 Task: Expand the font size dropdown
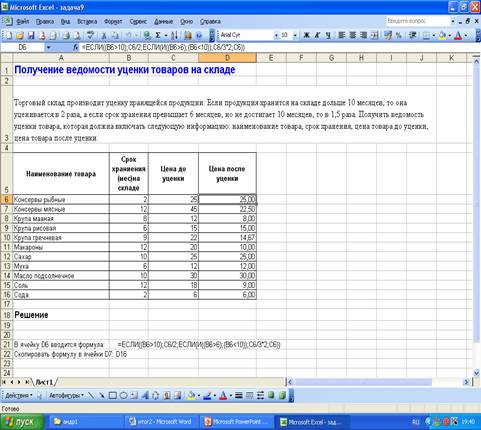pos(295,35)
